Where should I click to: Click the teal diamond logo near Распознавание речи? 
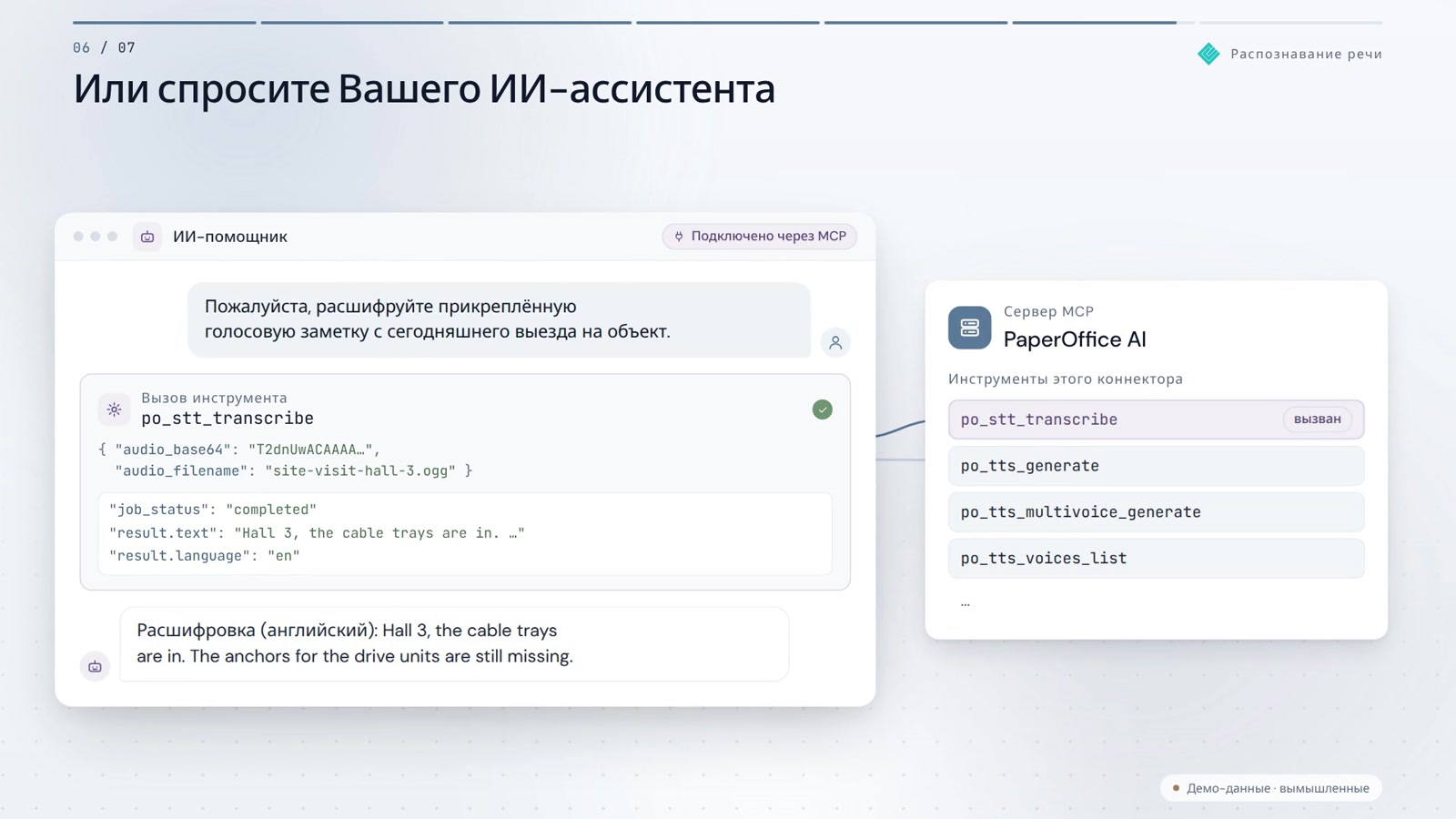point(1208,54)
